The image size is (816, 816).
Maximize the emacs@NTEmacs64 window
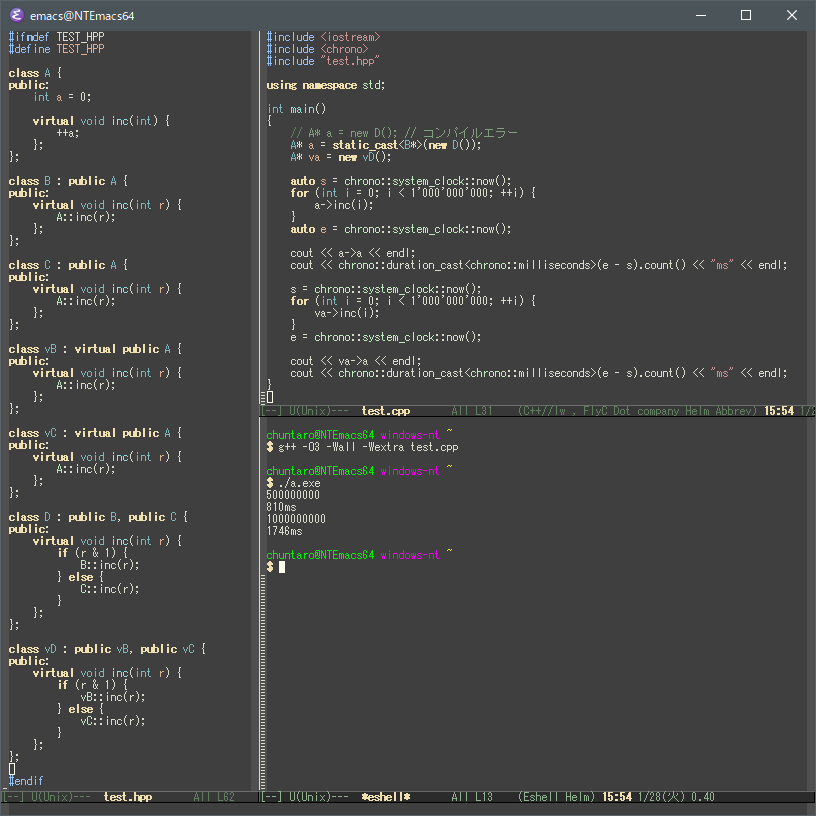[x=746, y=15]
